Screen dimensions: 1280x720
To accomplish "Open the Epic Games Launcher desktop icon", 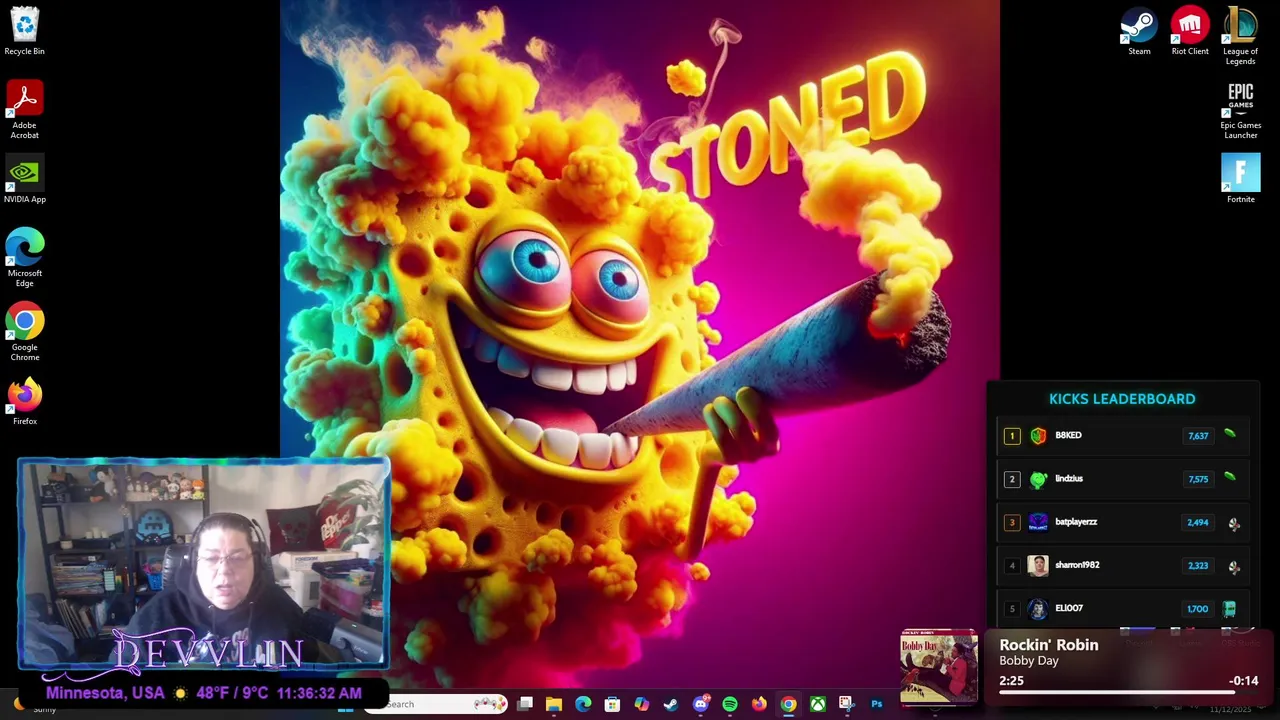I will point(1240,111).
